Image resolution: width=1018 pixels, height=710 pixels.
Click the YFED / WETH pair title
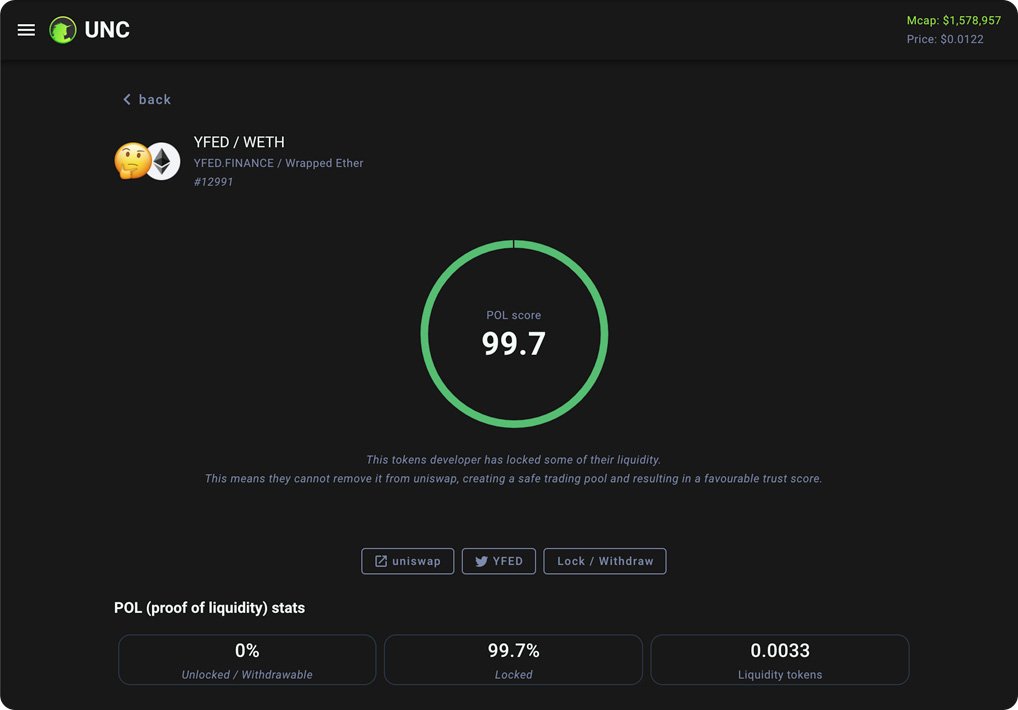239,142
